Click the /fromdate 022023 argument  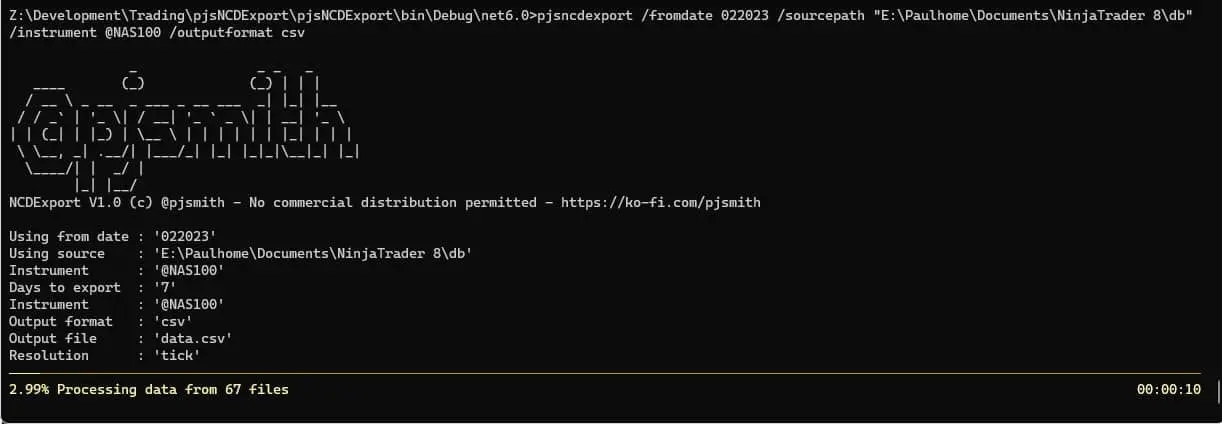[704, 16]
